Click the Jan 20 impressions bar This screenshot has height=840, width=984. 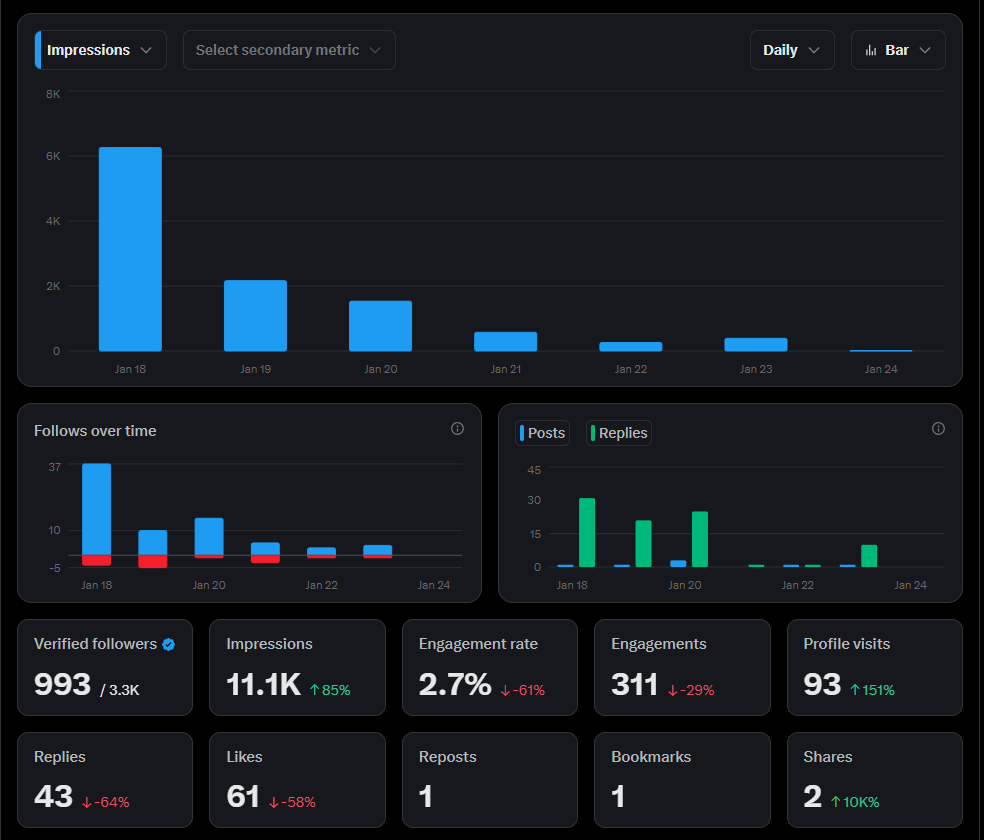click(x=380, y=326)
